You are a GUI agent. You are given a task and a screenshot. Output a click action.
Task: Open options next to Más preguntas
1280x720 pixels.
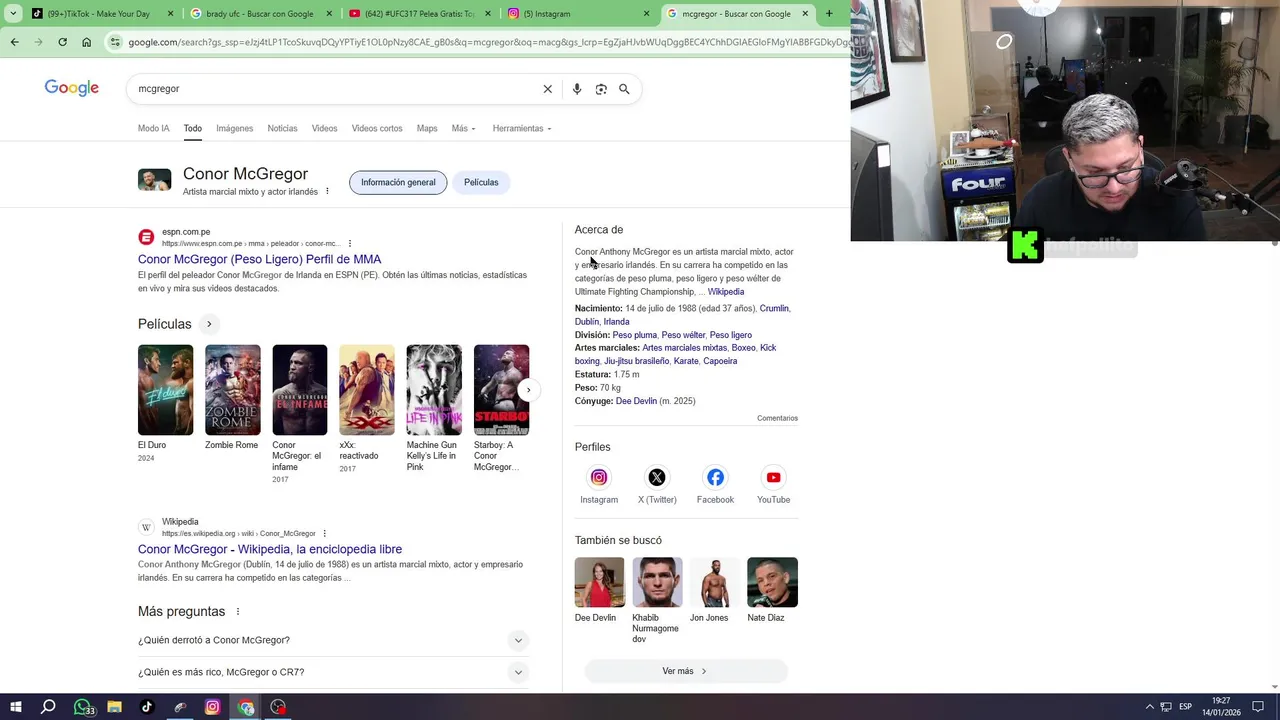[x=237, y=611]
